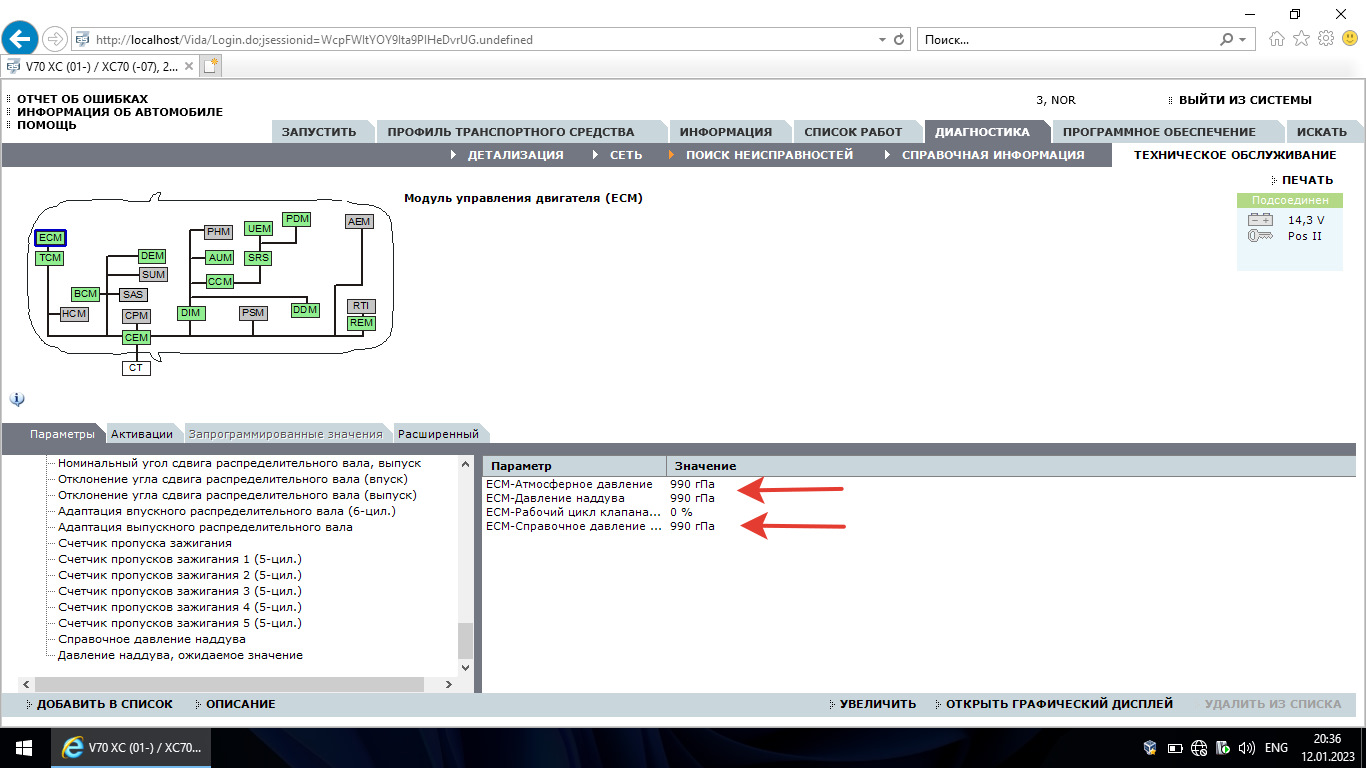Select the TCM module box
The height and width of the screenshot is (768, 1366).
[50, 258]
